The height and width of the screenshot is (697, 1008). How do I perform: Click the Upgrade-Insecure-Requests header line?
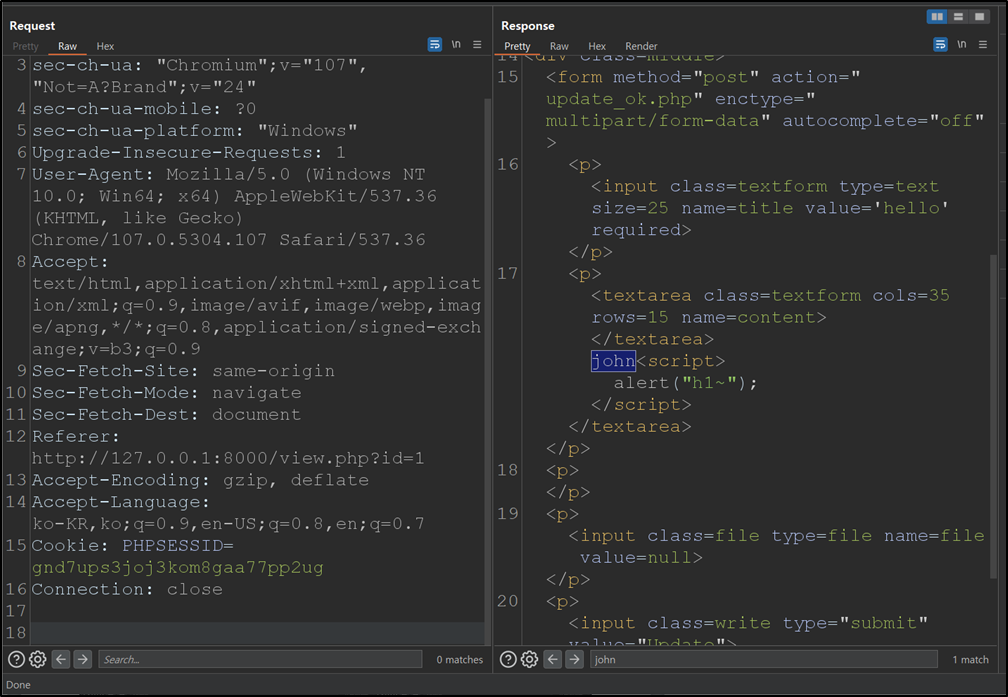188,152
